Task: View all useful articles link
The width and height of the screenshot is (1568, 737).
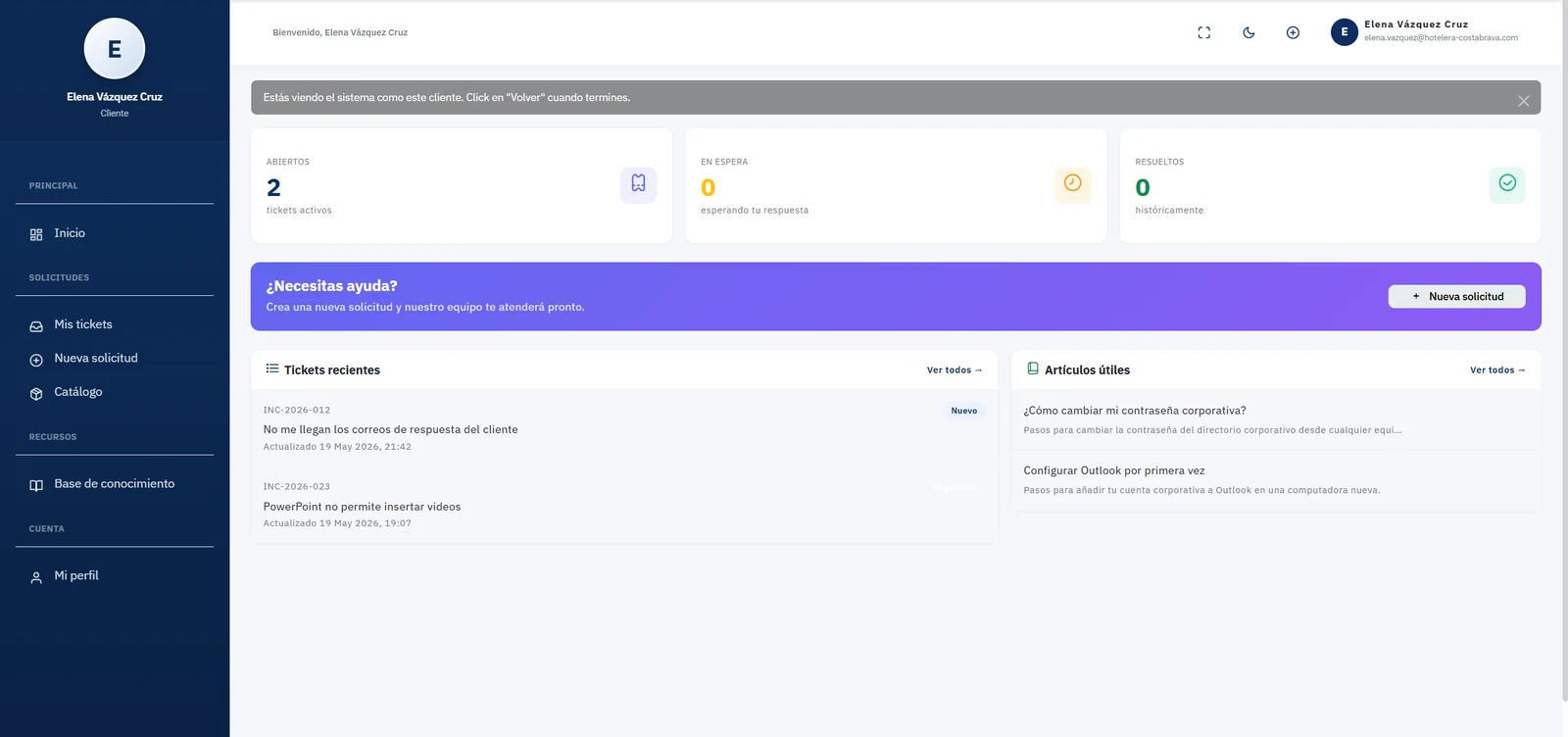Action: pos(1497,370)
